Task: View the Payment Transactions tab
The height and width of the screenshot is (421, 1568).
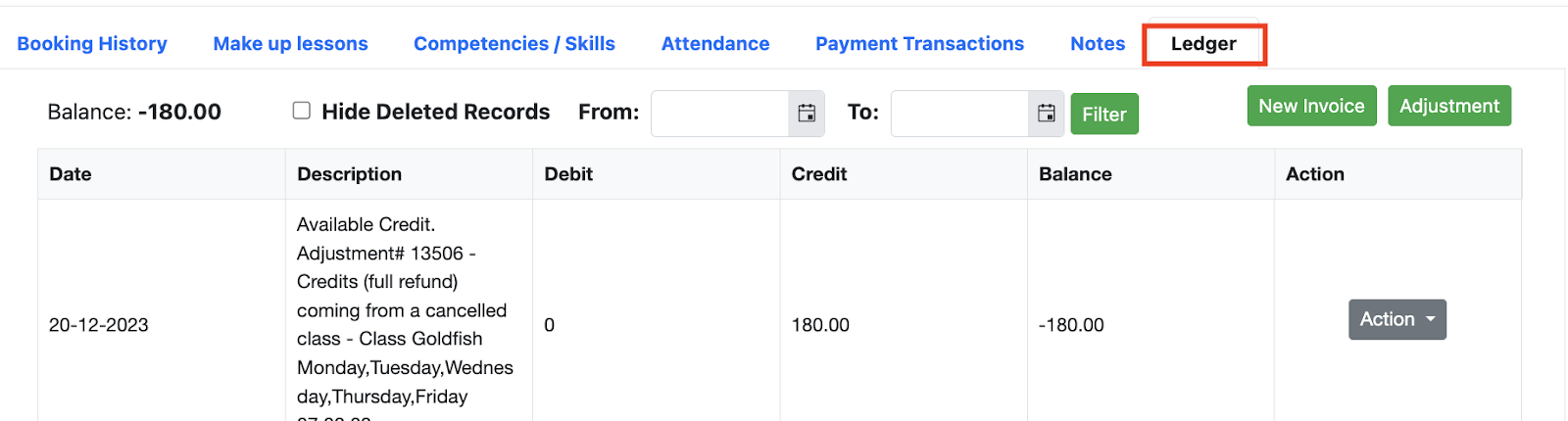Action: pos(919,44)
